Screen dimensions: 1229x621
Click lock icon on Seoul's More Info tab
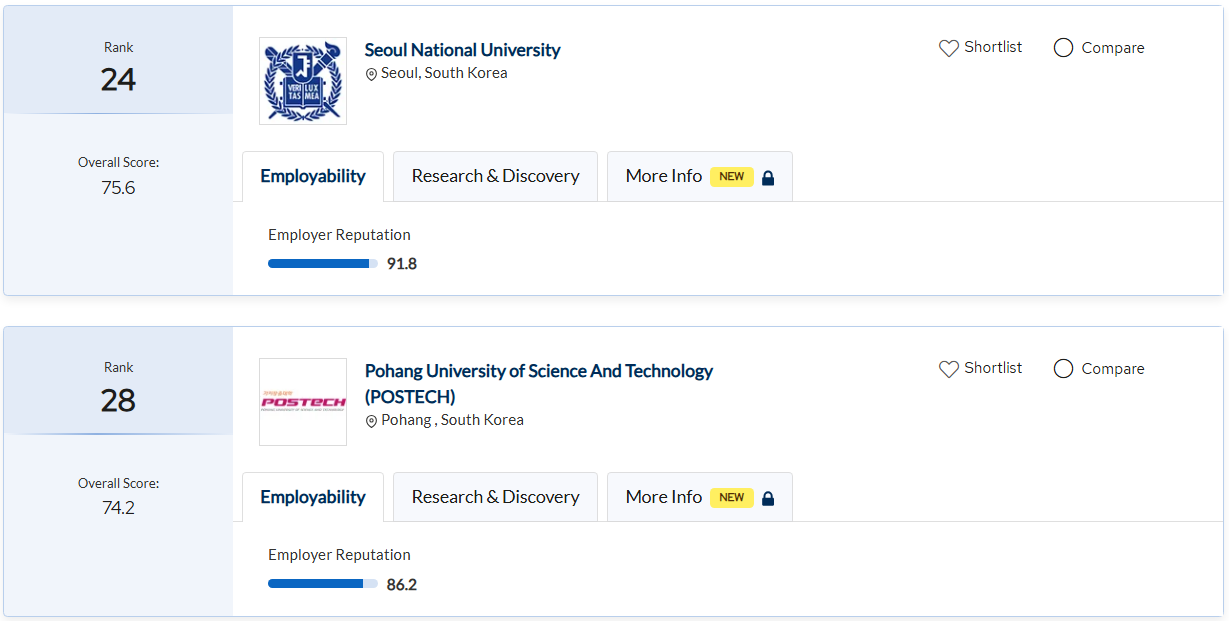(768, 178)
